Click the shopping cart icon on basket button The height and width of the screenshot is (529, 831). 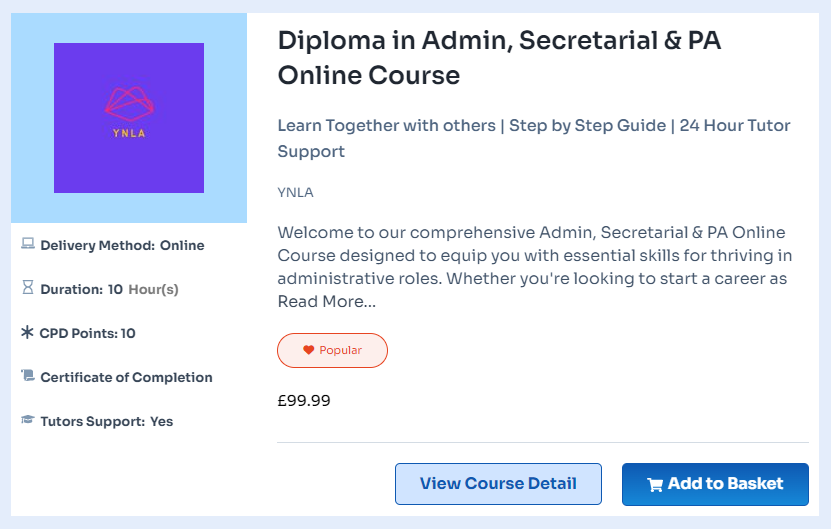pos(655,484)
